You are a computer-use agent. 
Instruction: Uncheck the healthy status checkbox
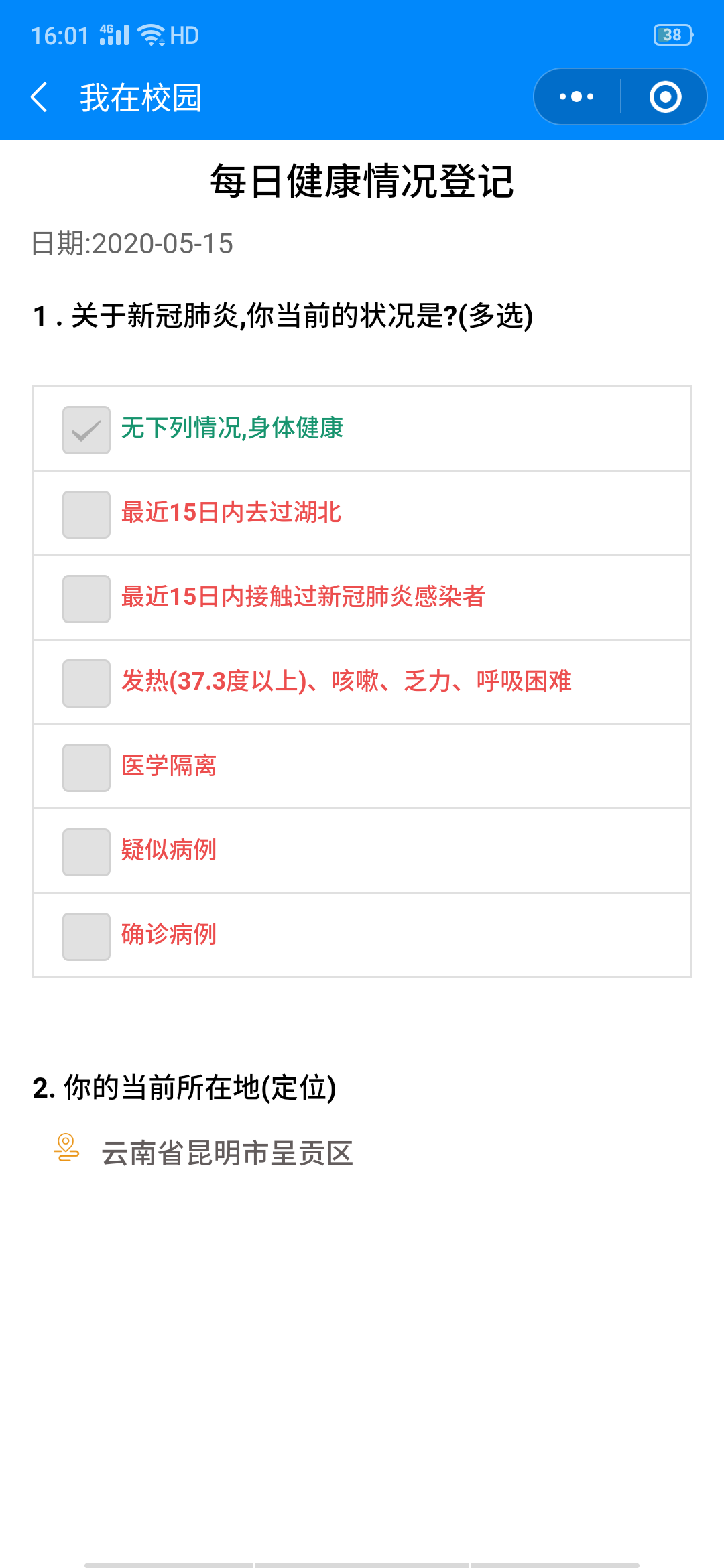pos(86,430)
